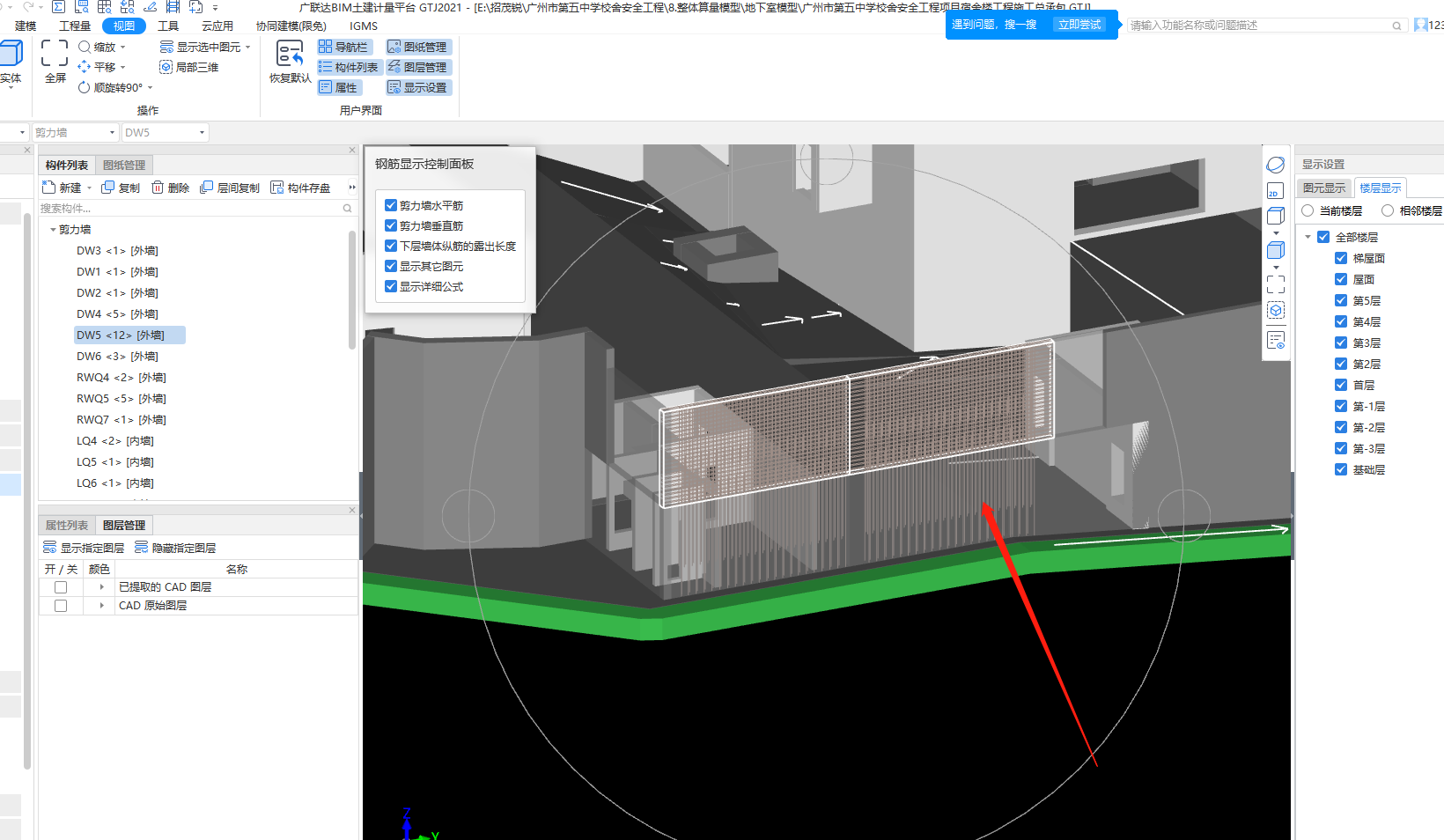Switch to the 属性列表 tab

tap(67, 526)
